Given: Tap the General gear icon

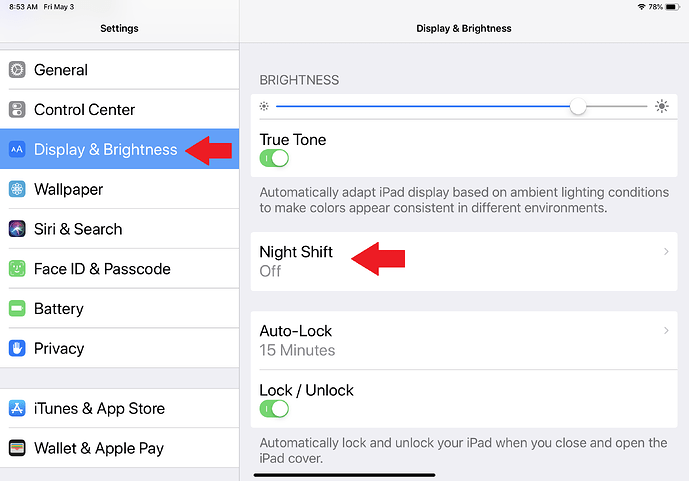Looking at the screenshot, I should (x=17, y=70).
